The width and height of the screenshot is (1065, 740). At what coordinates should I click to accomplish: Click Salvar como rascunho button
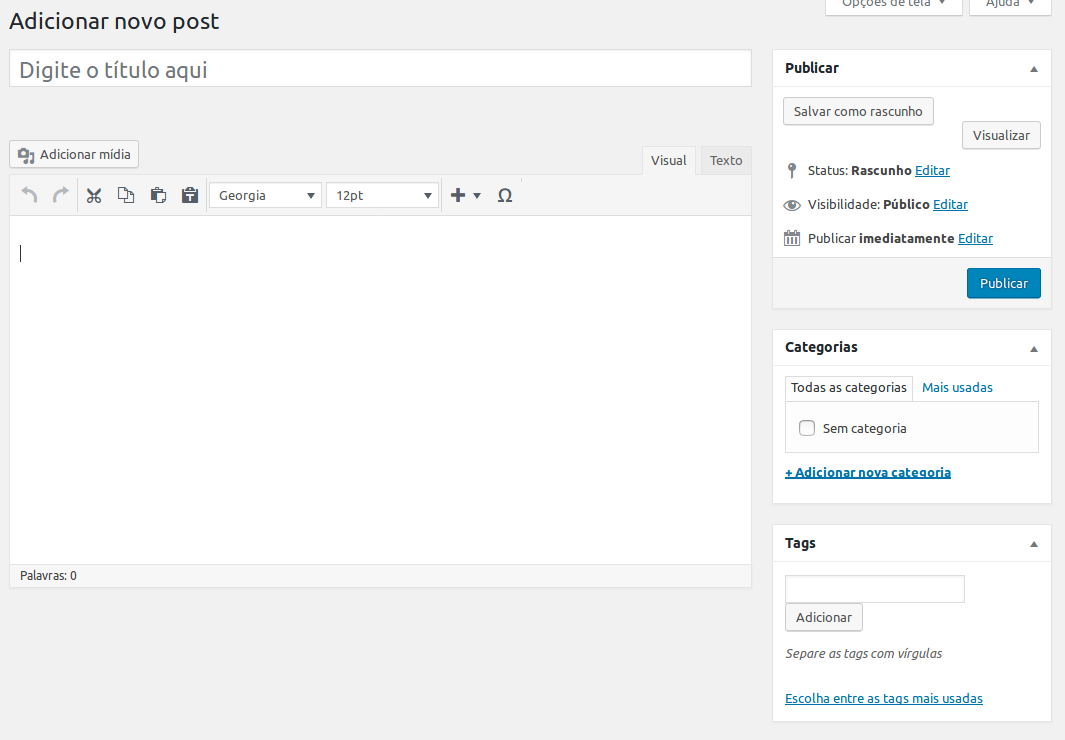(x=858, y=111)
